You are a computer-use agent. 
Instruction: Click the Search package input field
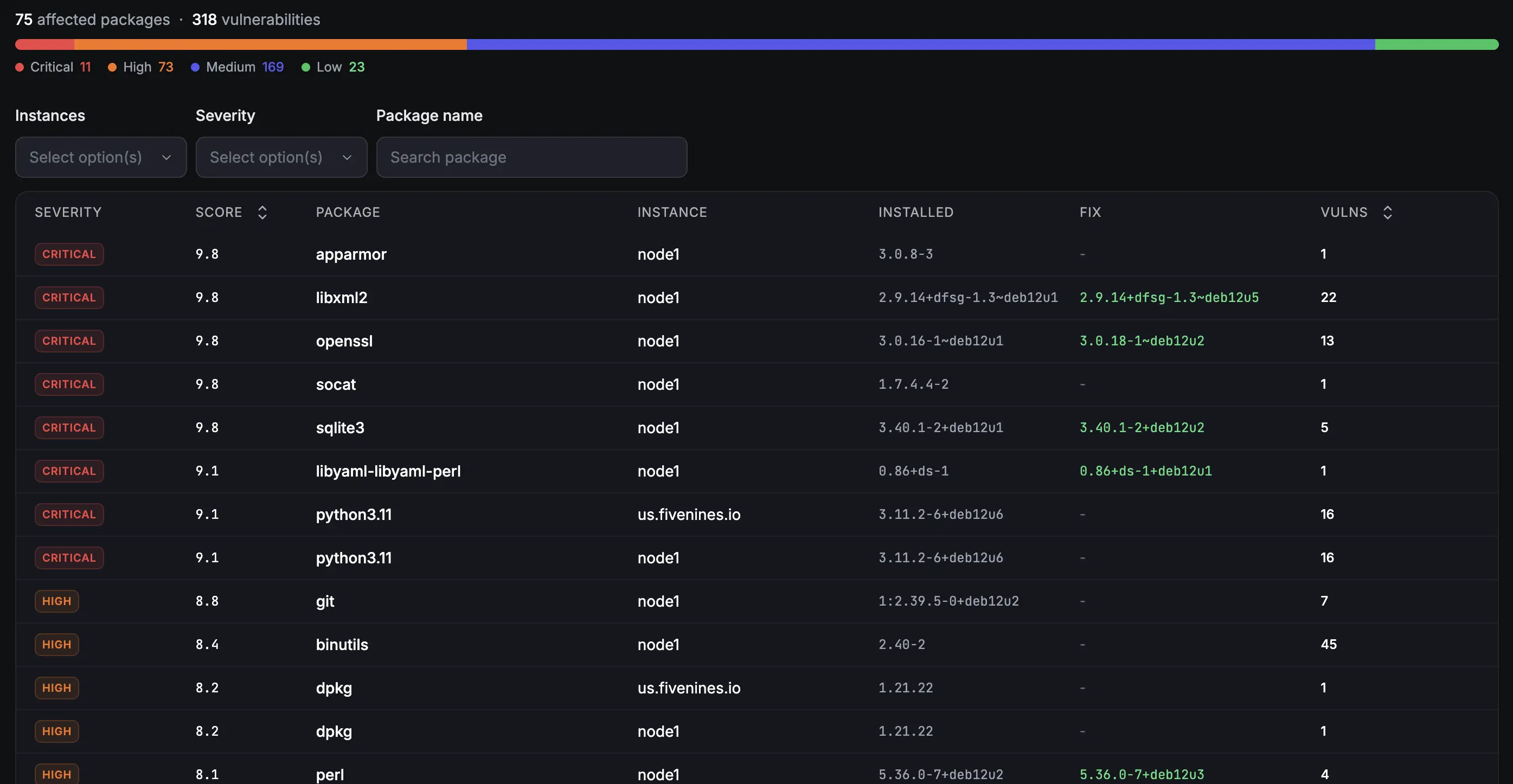point(531,157)
